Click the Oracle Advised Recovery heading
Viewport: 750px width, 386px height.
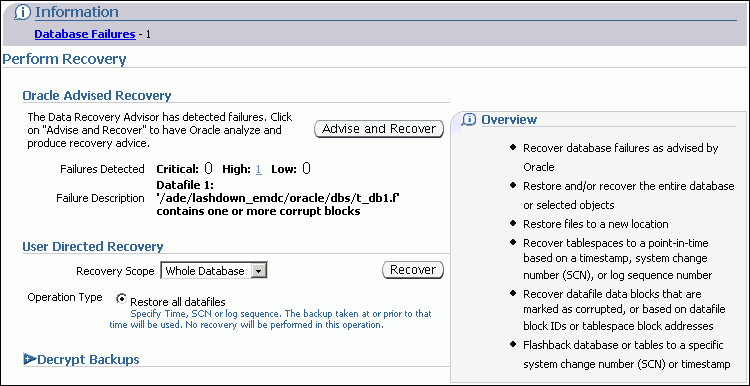tap(97, 95)
